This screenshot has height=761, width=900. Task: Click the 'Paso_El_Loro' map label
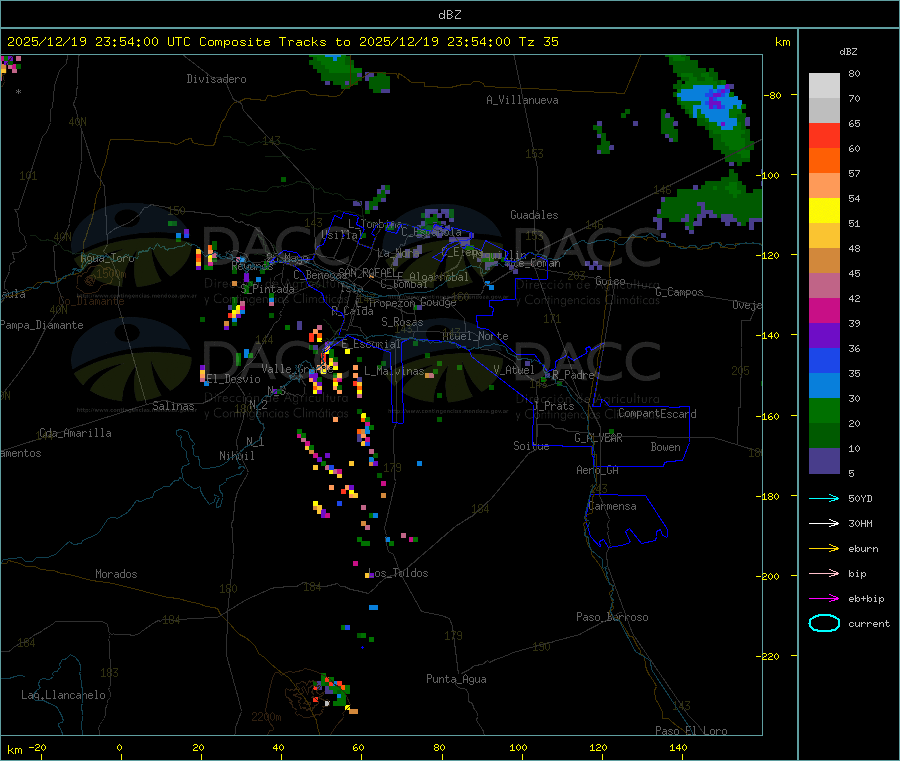691,731
